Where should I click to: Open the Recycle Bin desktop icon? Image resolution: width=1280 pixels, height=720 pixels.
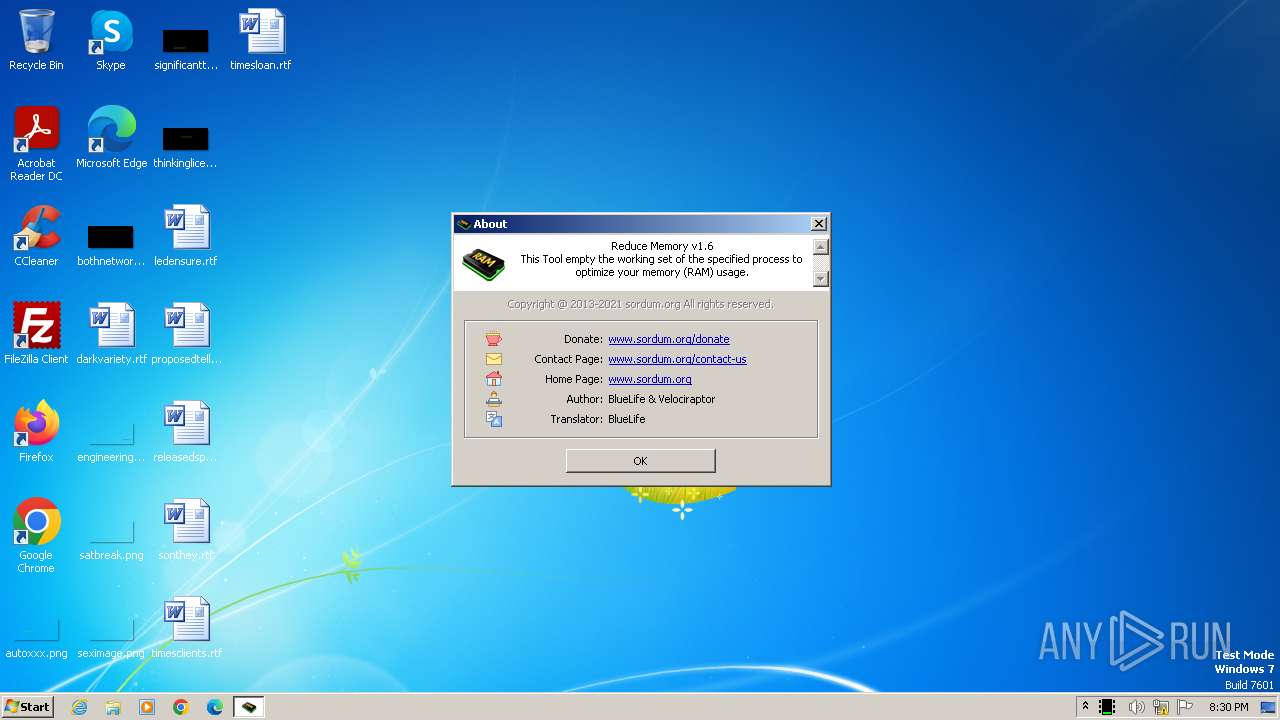coord(36,40)
